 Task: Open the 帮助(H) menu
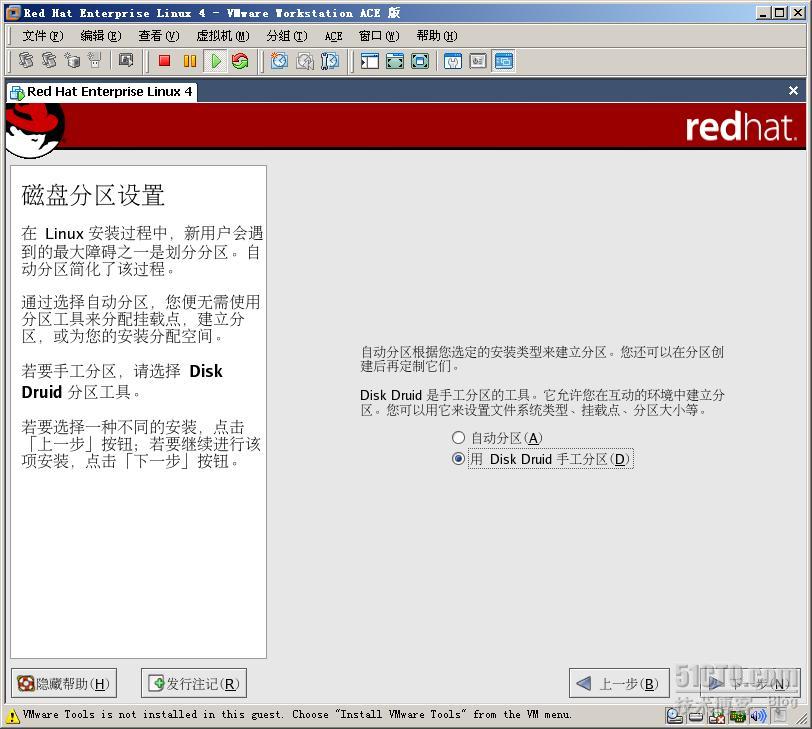pos(437,36)
